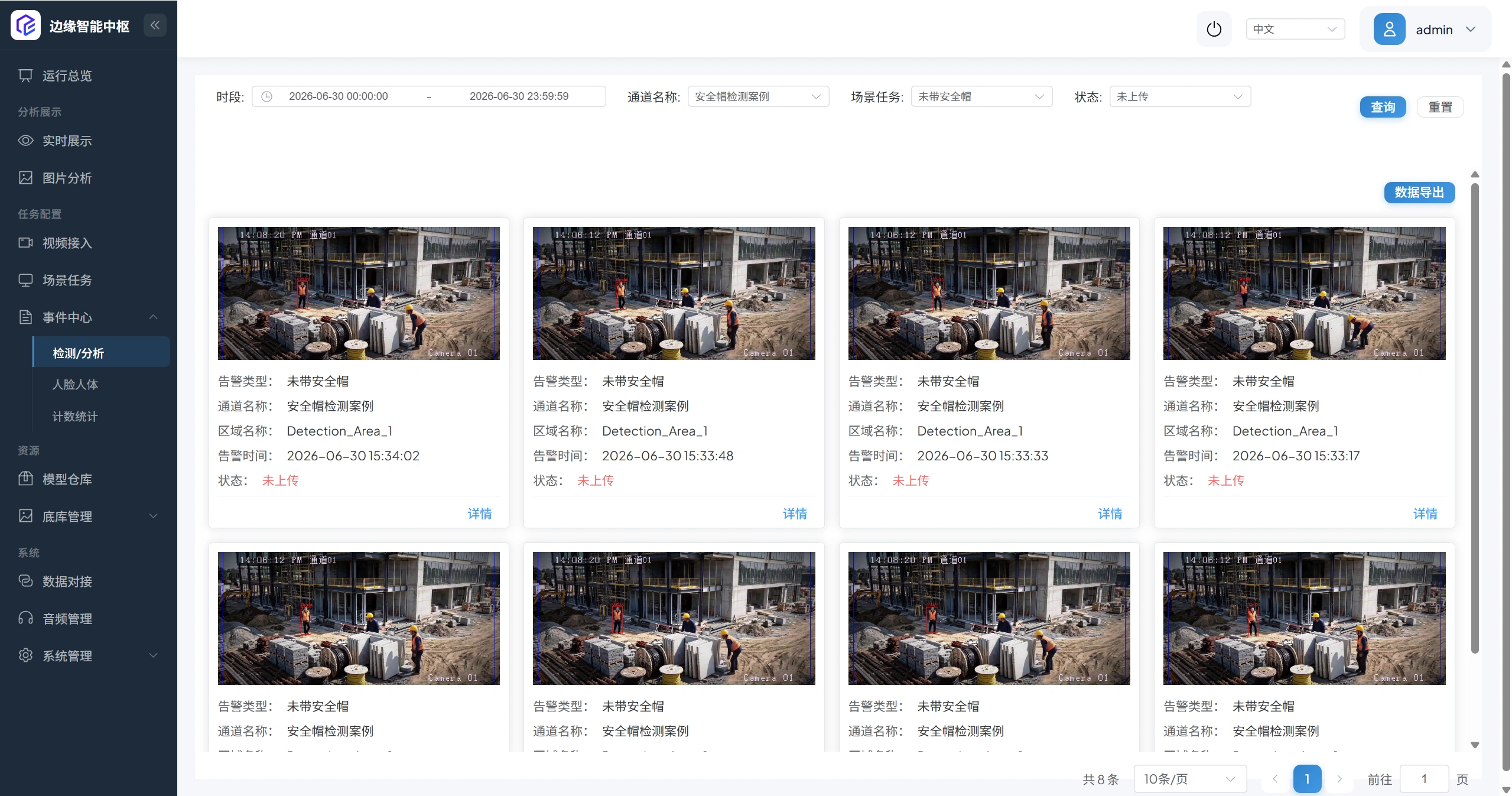Screen dimensions: 1512x796
Task: Click the 模型仓库 box icon
Action: point(25,479)
